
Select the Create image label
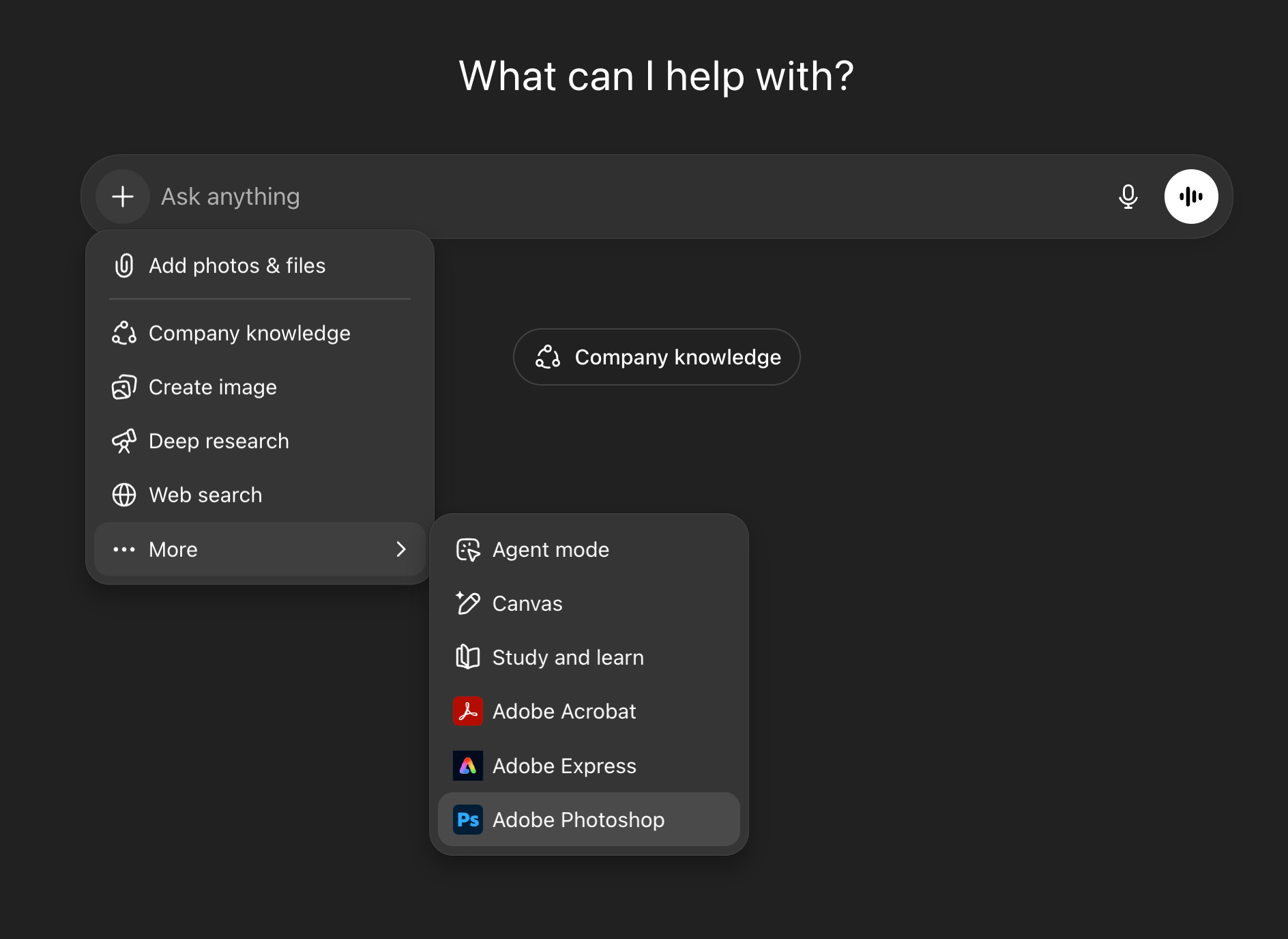[213, 387]
